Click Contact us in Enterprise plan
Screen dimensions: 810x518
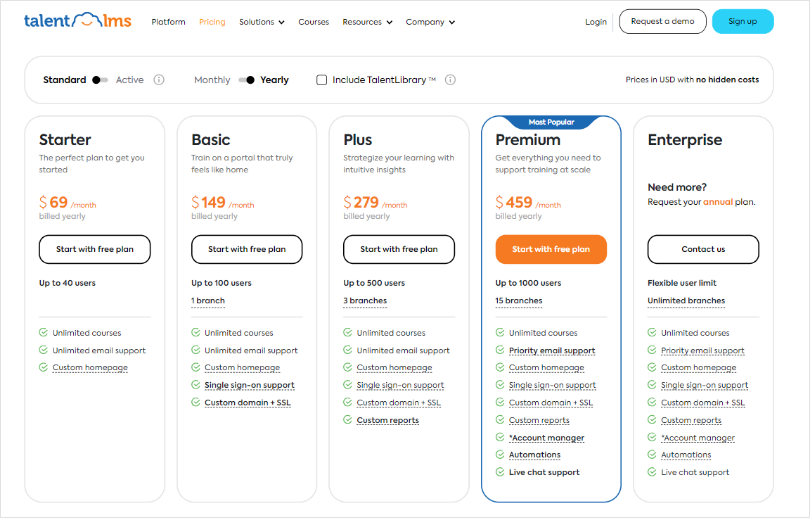coord(703,249)
